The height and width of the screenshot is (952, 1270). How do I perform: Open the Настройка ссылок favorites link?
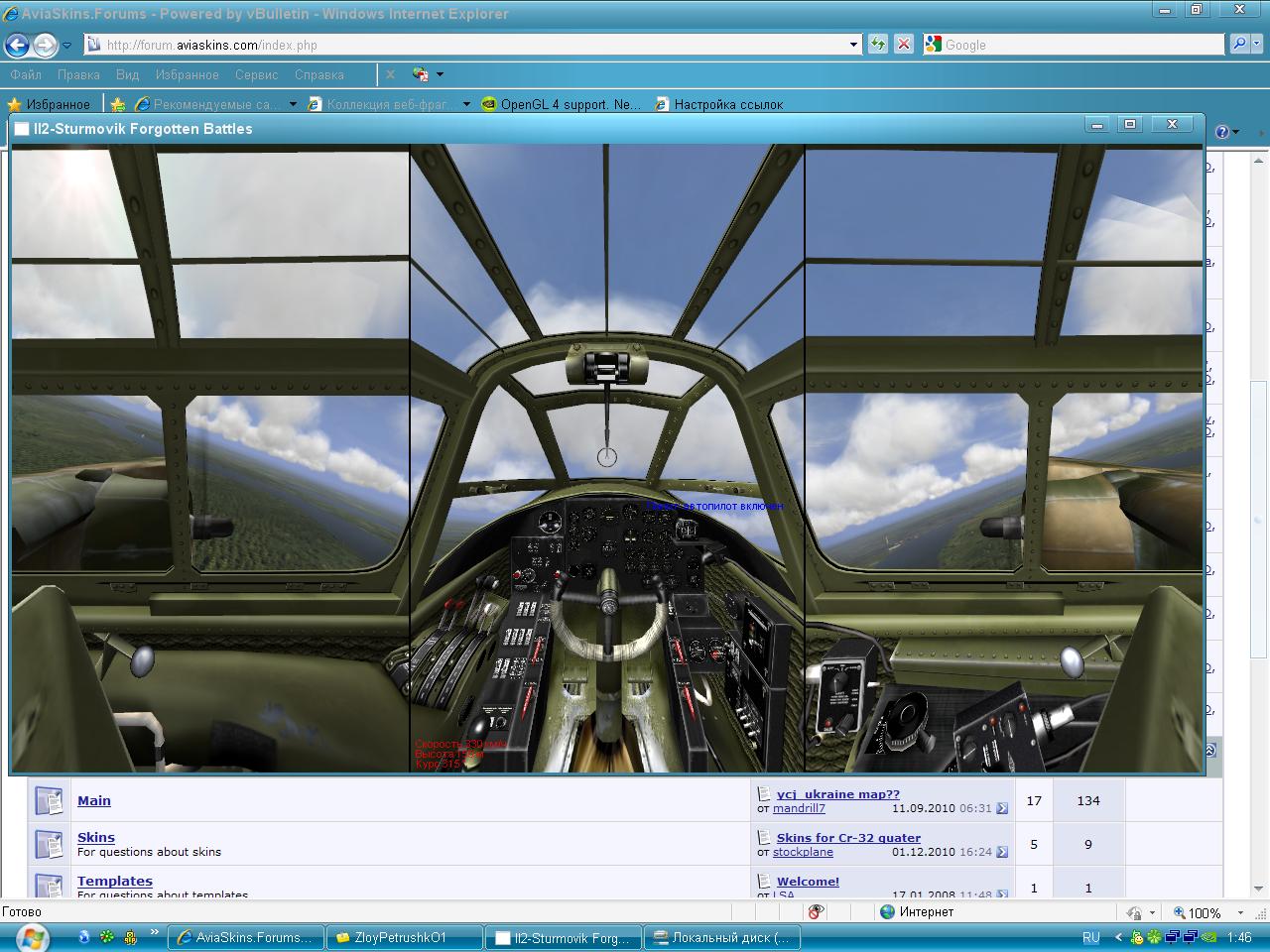(719, 104)
